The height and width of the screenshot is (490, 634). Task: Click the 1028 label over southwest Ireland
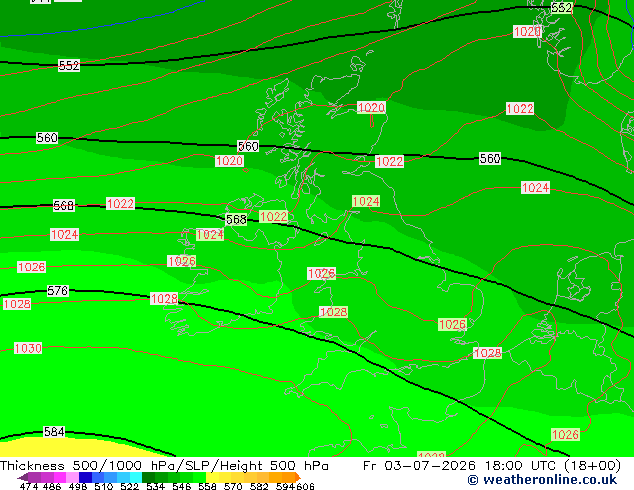(164, 299)
